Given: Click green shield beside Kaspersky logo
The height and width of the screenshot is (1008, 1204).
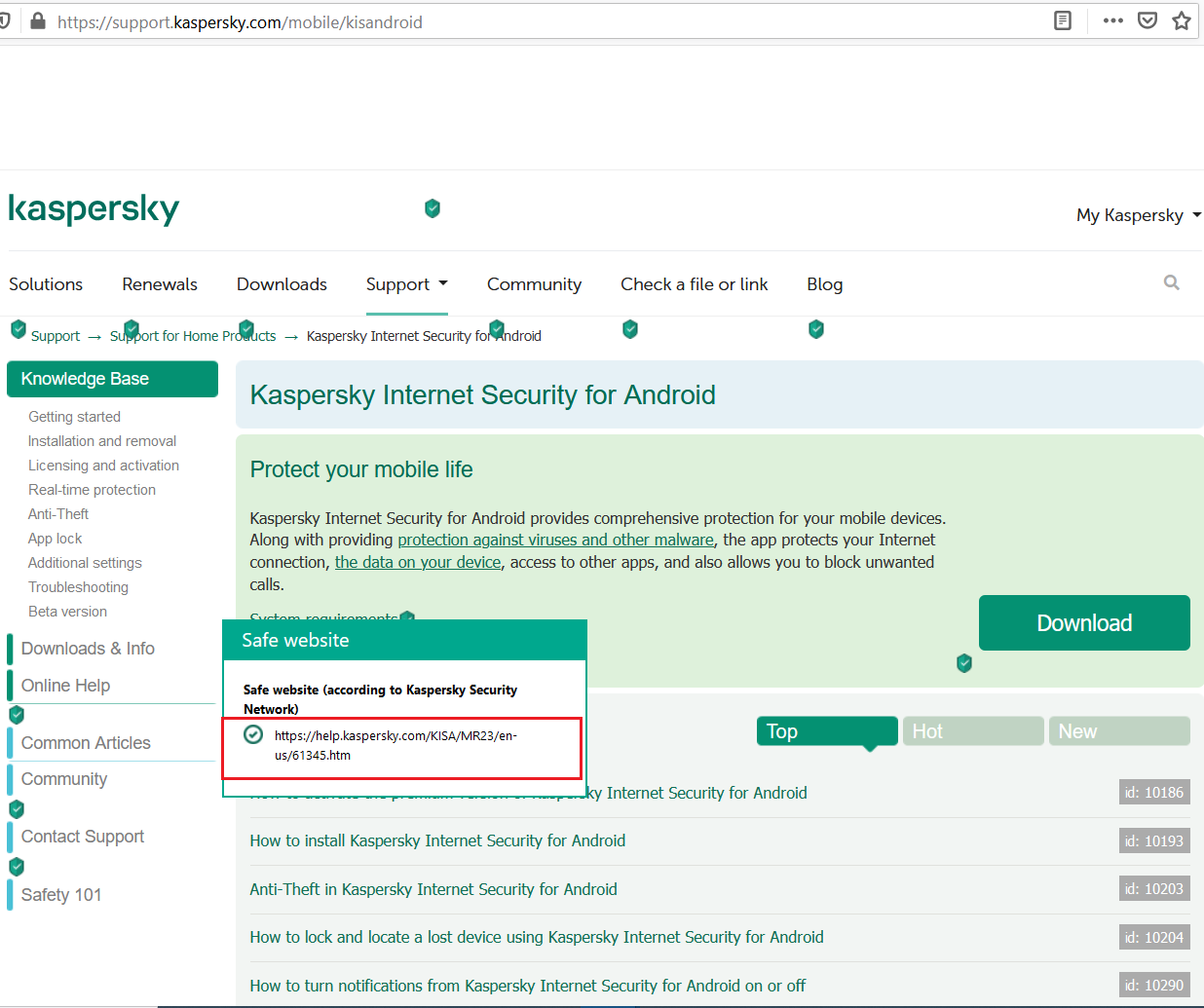Looking at the screenshot, I should pyautogui.click(x=433, y=208).
